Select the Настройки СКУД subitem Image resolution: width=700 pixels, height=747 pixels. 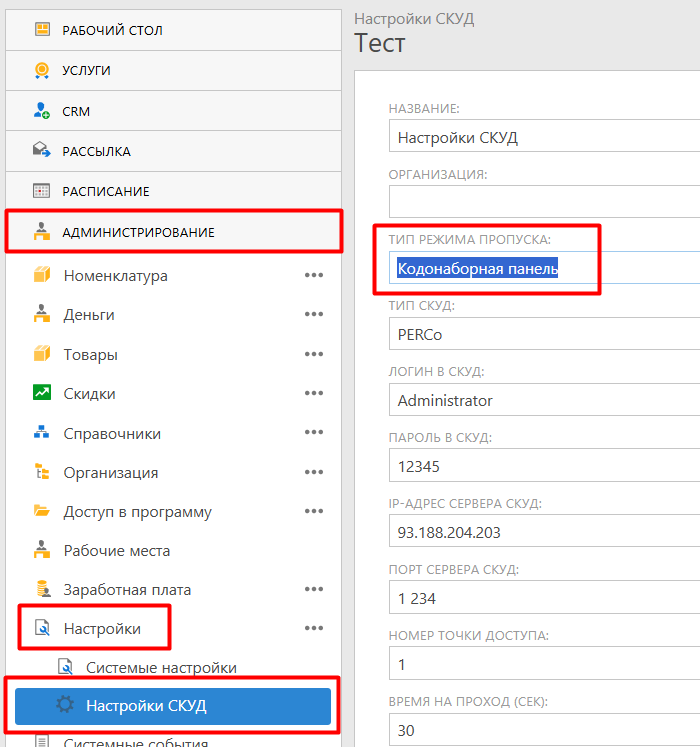pos(173,706)
